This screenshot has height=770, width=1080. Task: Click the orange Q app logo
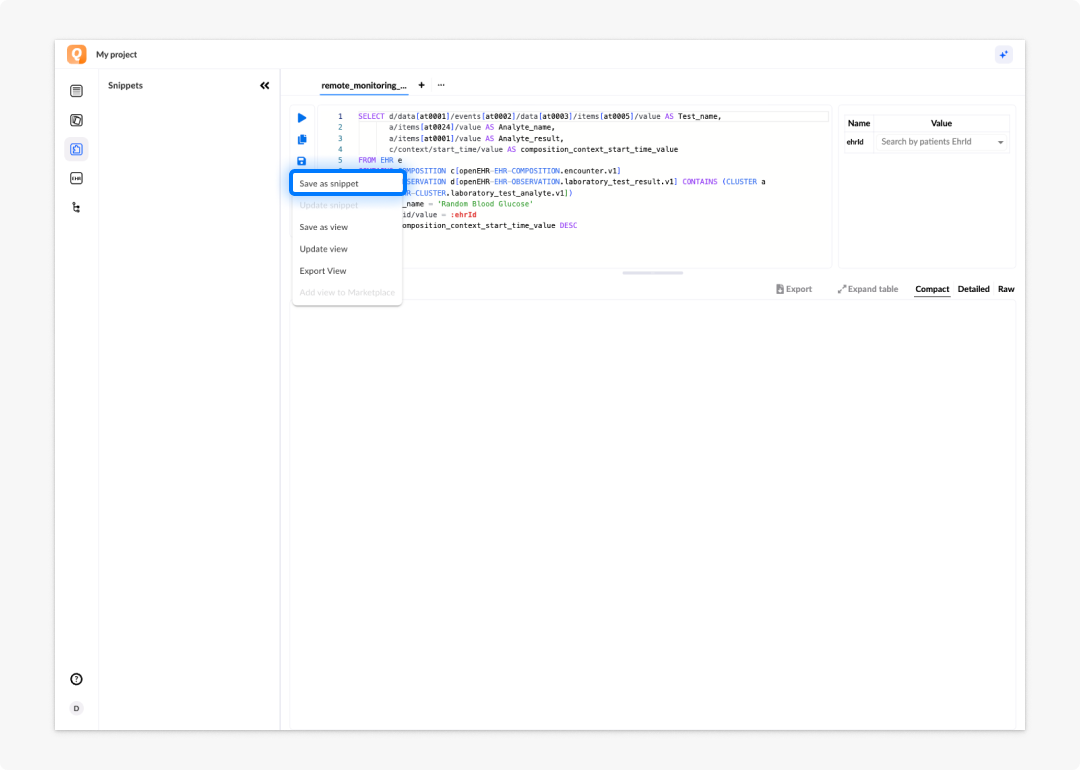tap(76, 54)
